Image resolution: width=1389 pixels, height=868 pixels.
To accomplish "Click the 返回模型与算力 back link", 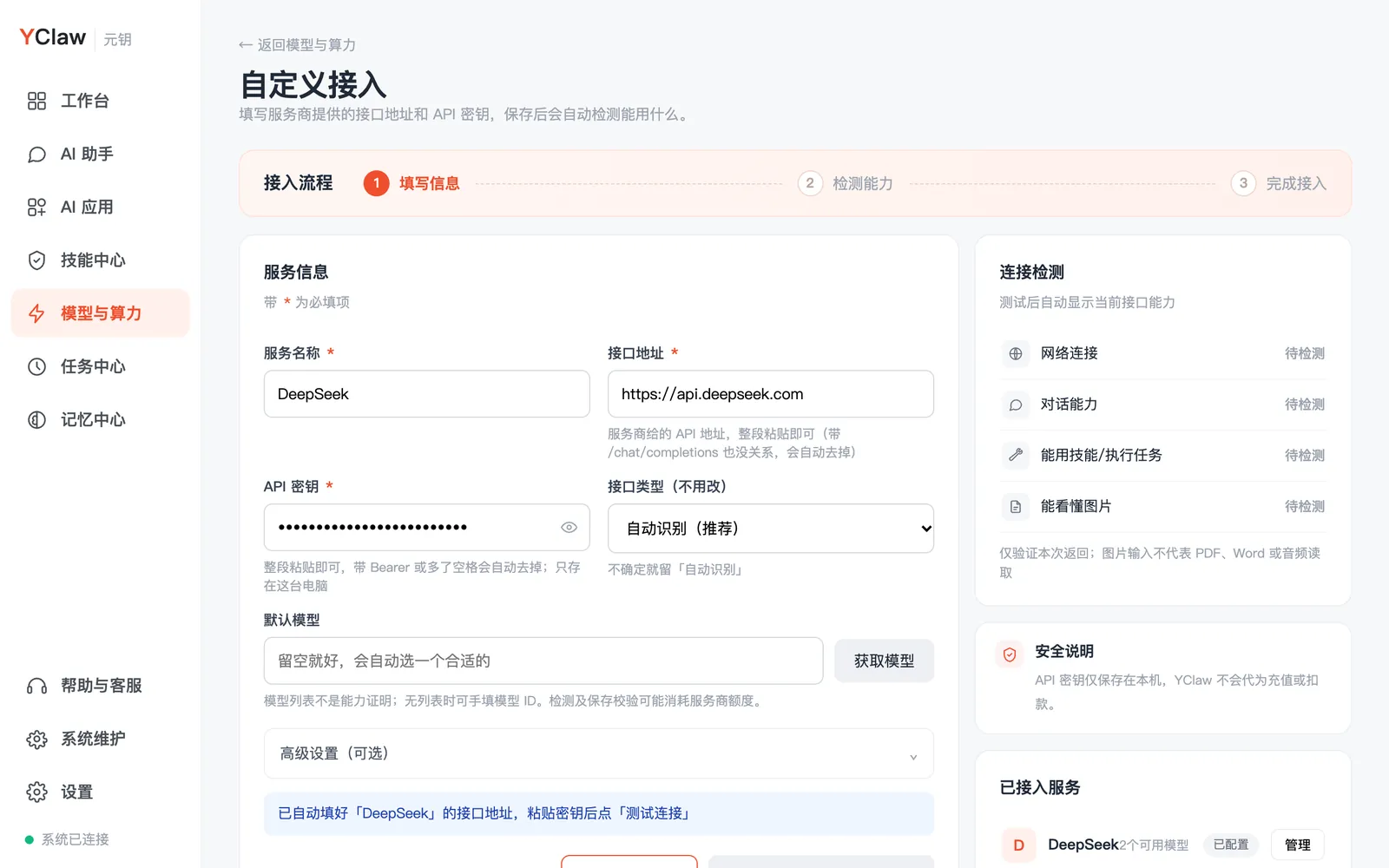I will coord(297,44).
